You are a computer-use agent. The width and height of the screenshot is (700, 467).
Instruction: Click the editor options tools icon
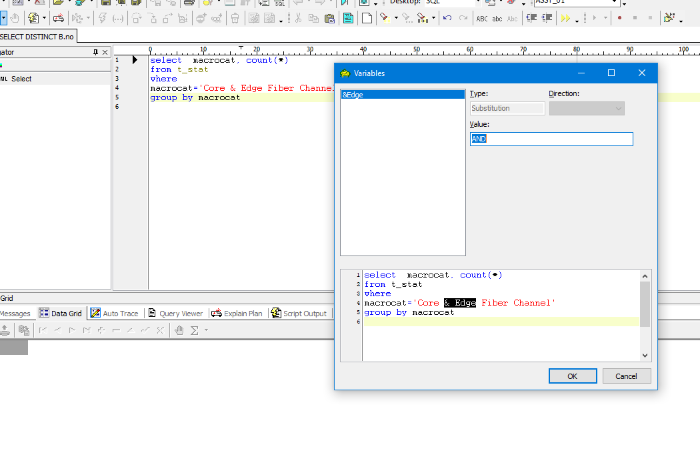[669, 18]
